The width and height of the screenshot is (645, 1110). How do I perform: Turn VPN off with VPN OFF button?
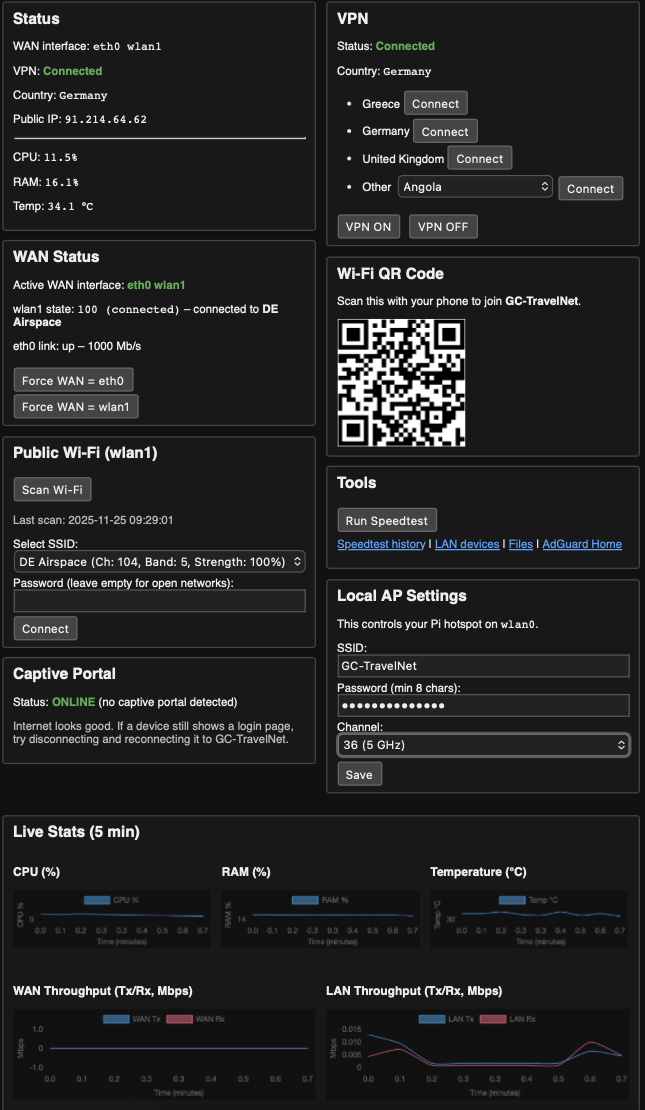[x=443, y=227]
